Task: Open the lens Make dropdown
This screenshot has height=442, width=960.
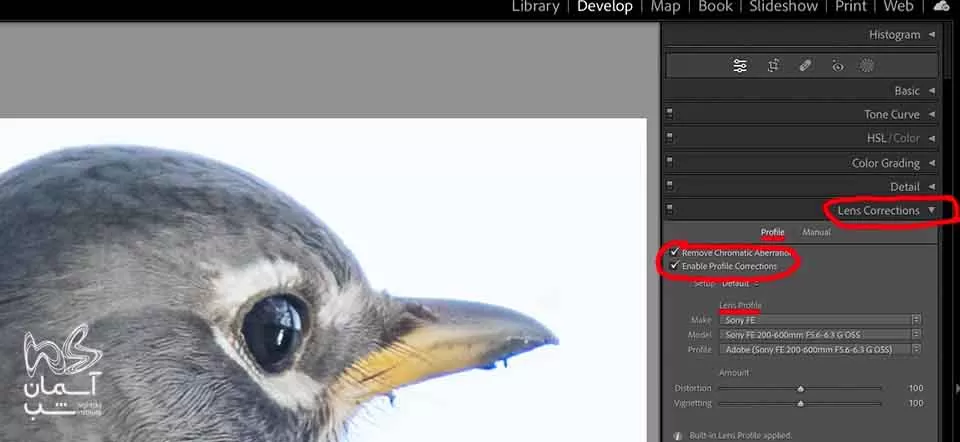Action: coord(821,320)
